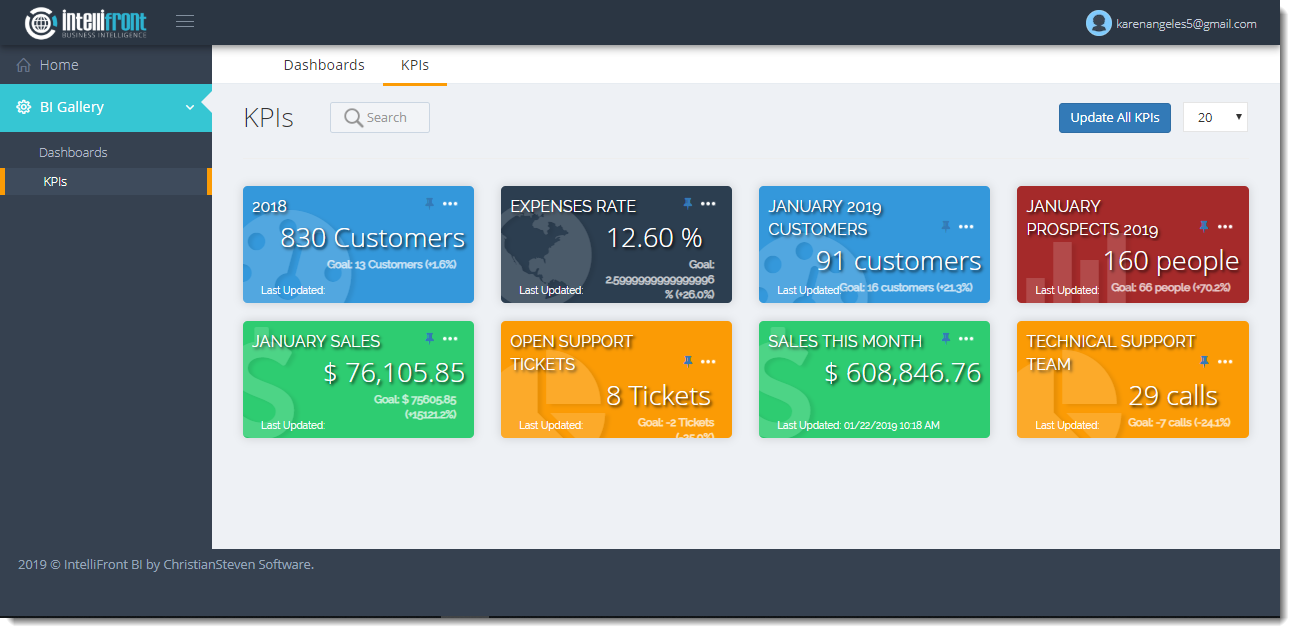Open Sales This Month options dots

pos(966,339)
